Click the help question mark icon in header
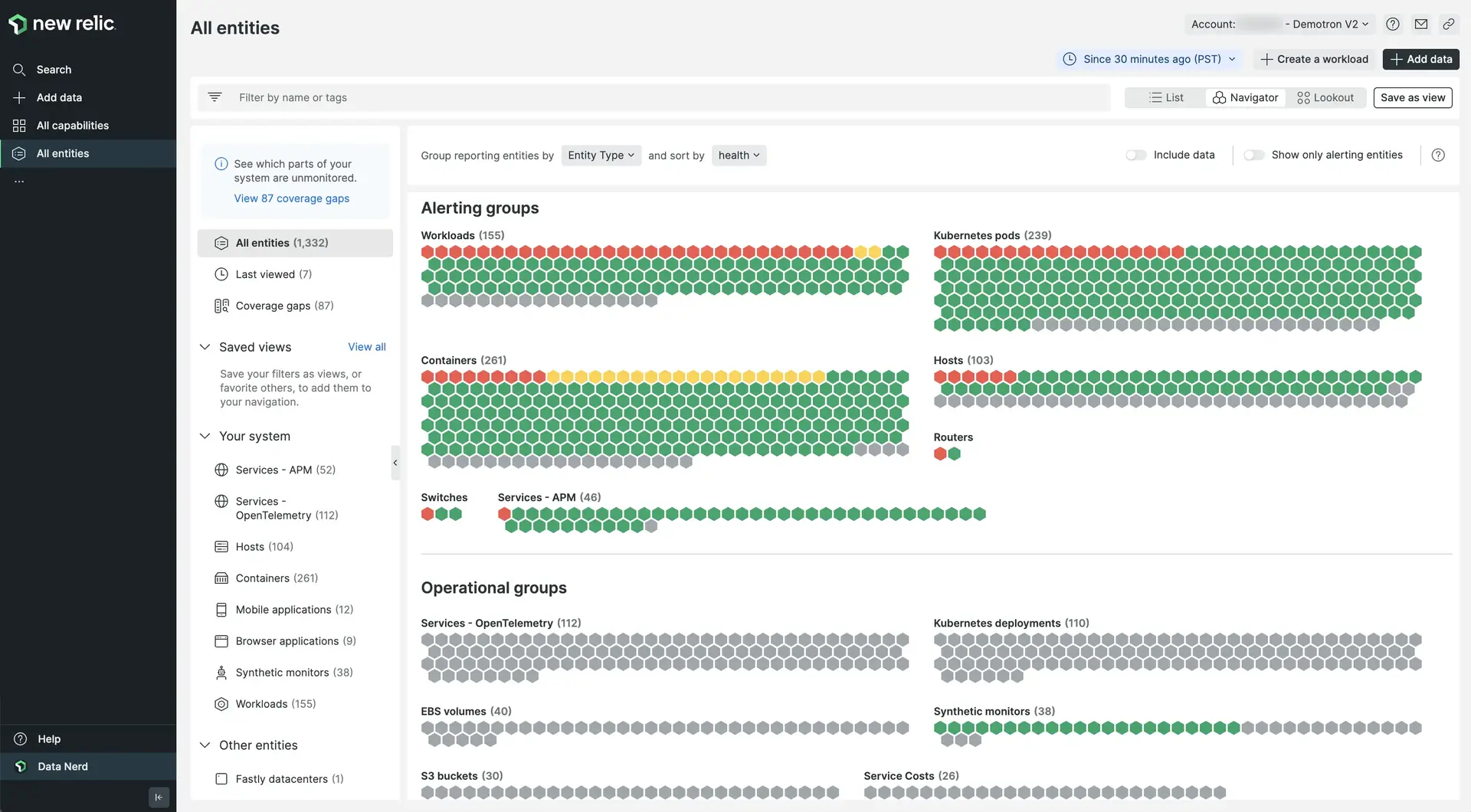Image resolution: width=1471 pixels, height=812 pixels. [1393, 24]
